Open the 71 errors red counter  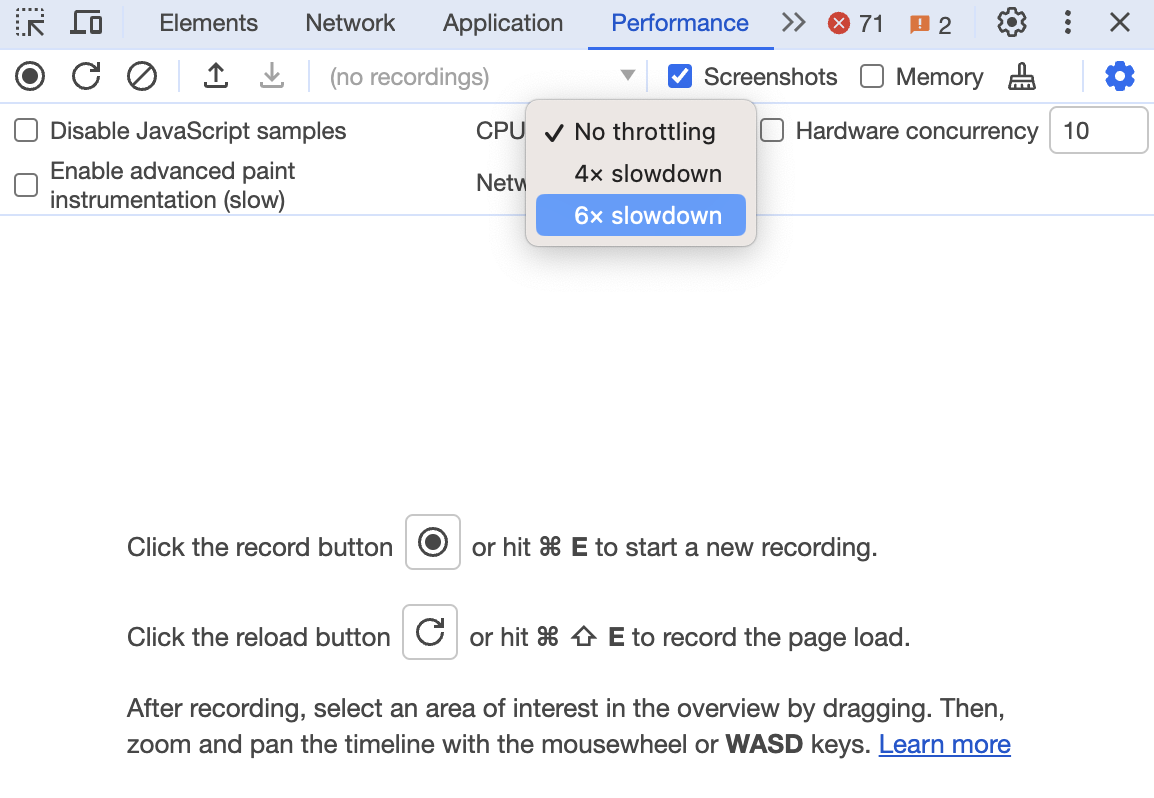click(x=855, y=24)
